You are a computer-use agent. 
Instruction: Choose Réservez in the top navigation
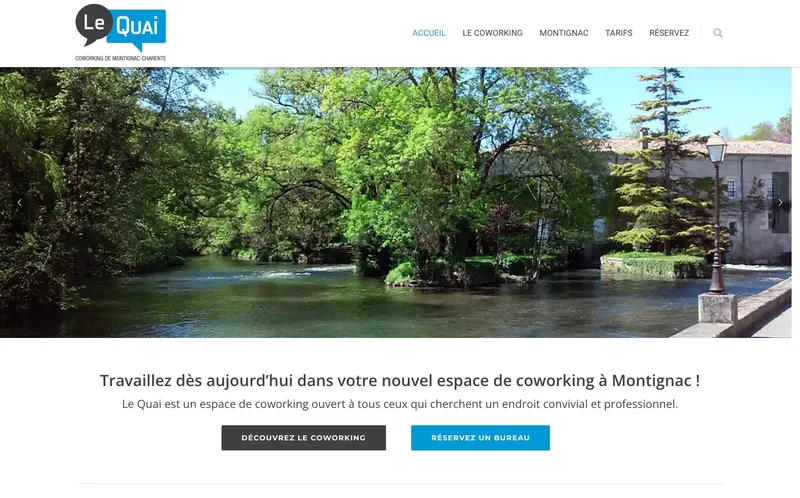(x=669, y=33)
